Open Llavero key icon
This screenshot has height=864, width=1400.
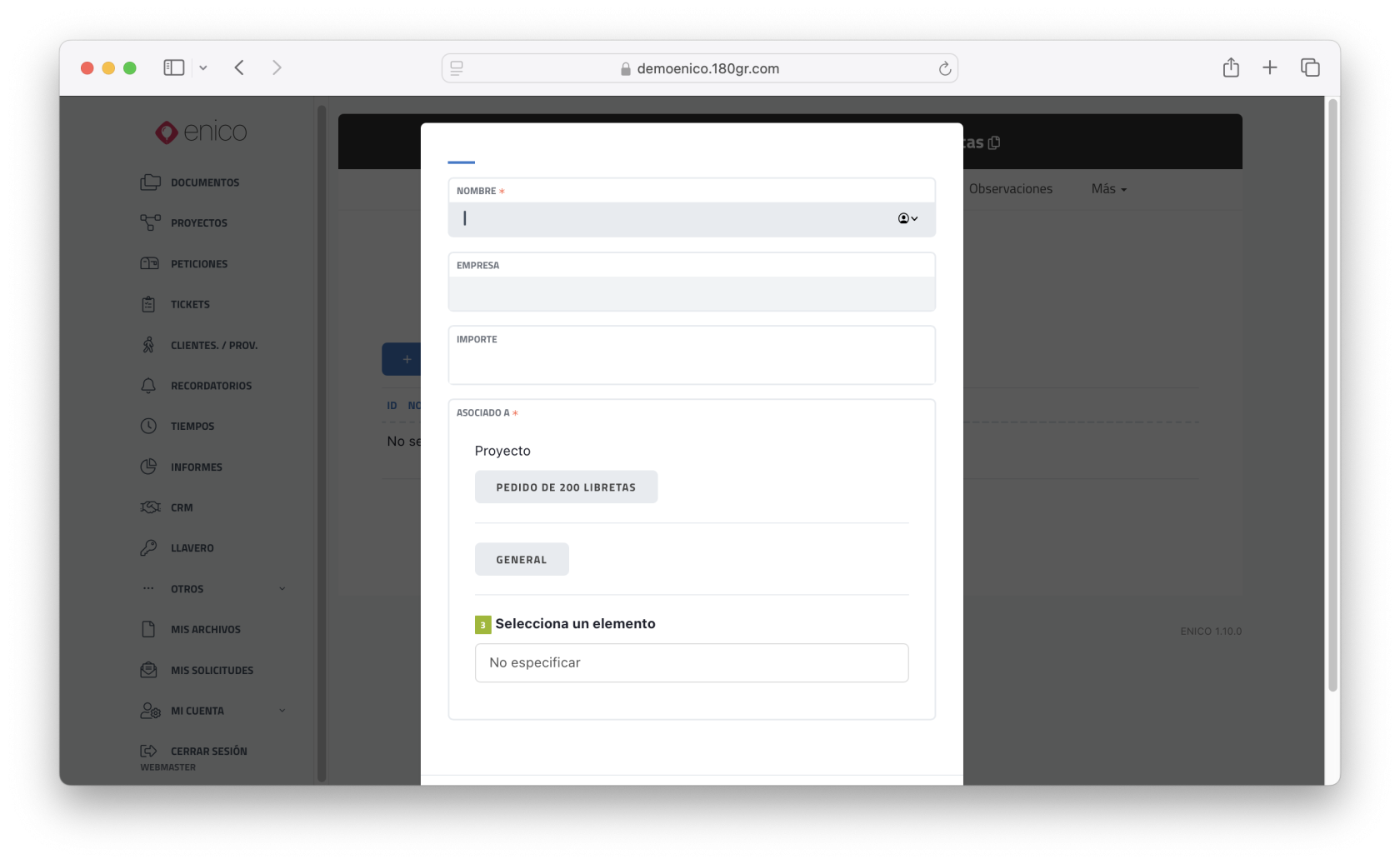pos(148,547)
